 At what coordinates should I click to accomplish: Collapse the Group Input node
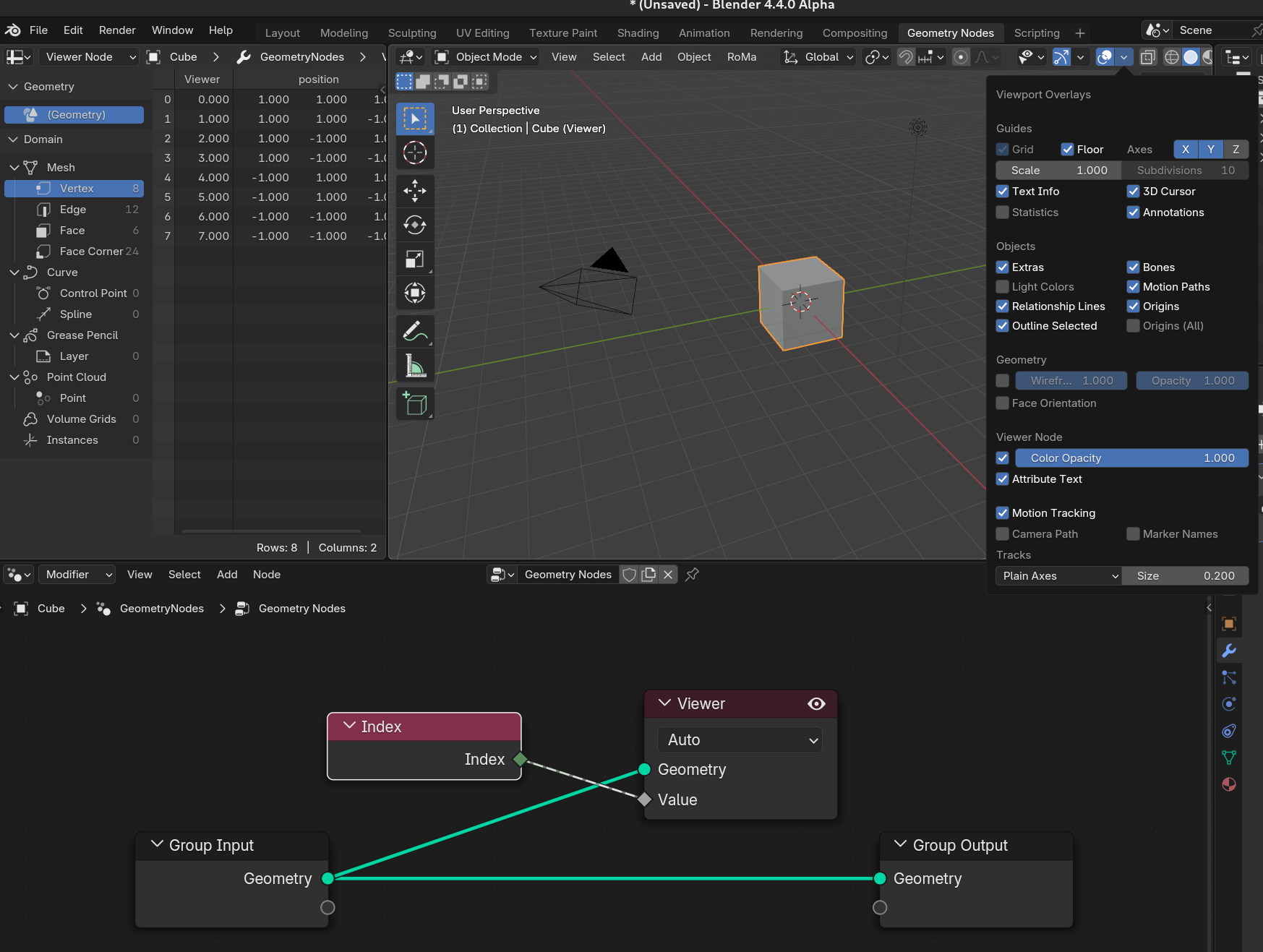(x=157, y=845)
